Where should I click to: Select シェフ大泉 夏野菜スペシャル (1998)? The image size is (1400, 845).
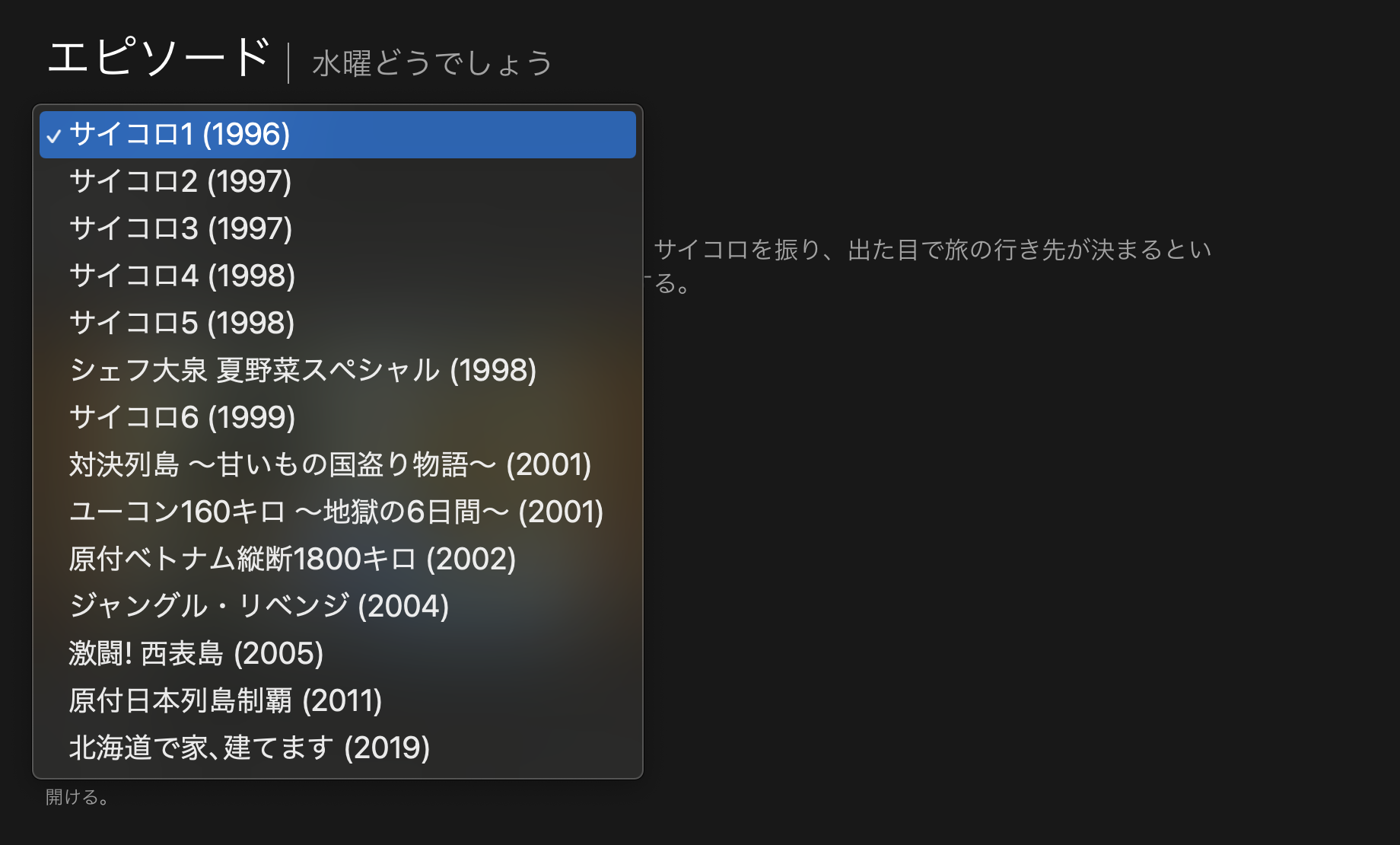pos(338,371)
